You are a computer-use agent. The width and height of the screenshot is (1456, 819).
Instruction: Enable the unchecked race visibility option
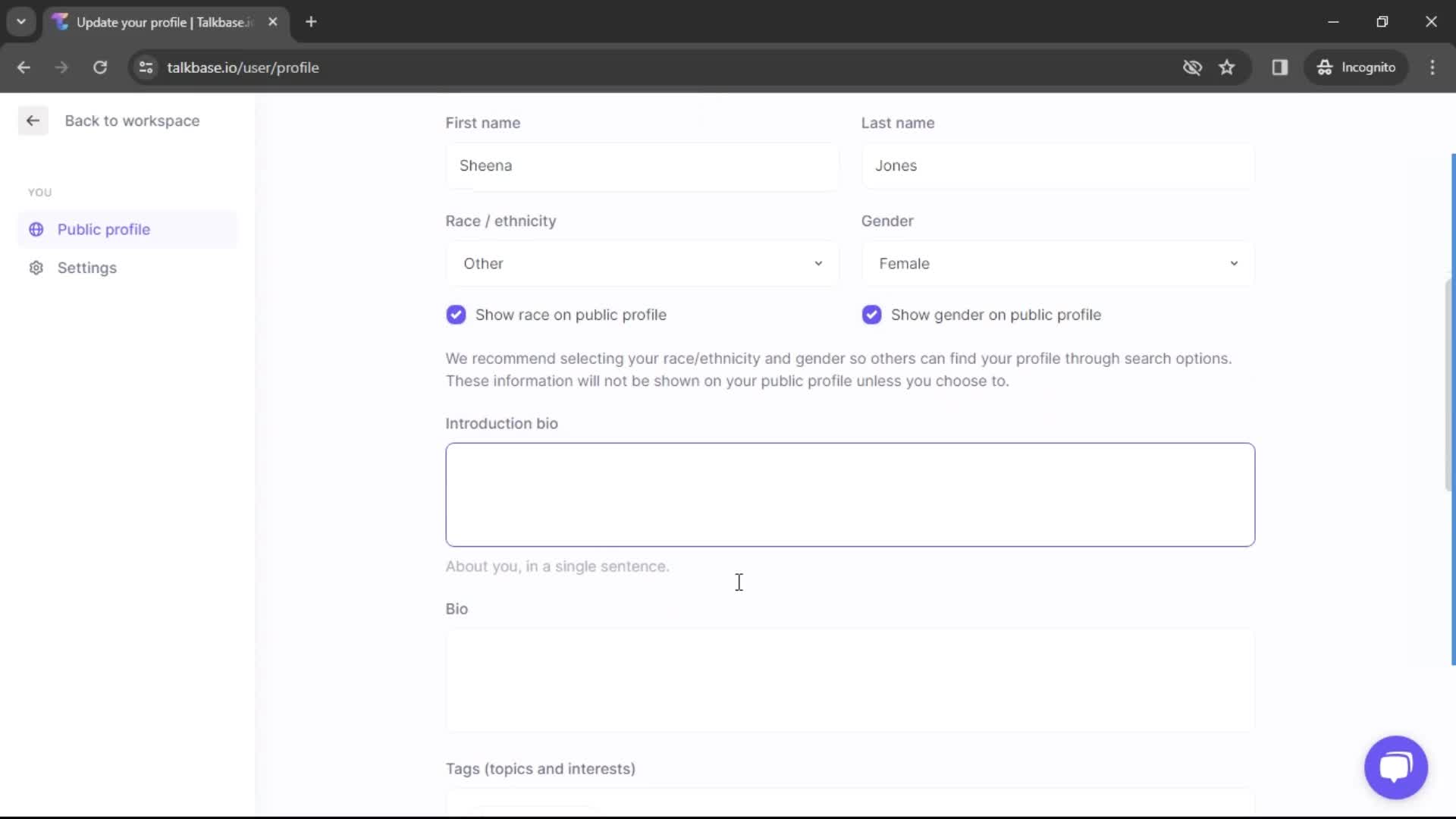point(456,314)
